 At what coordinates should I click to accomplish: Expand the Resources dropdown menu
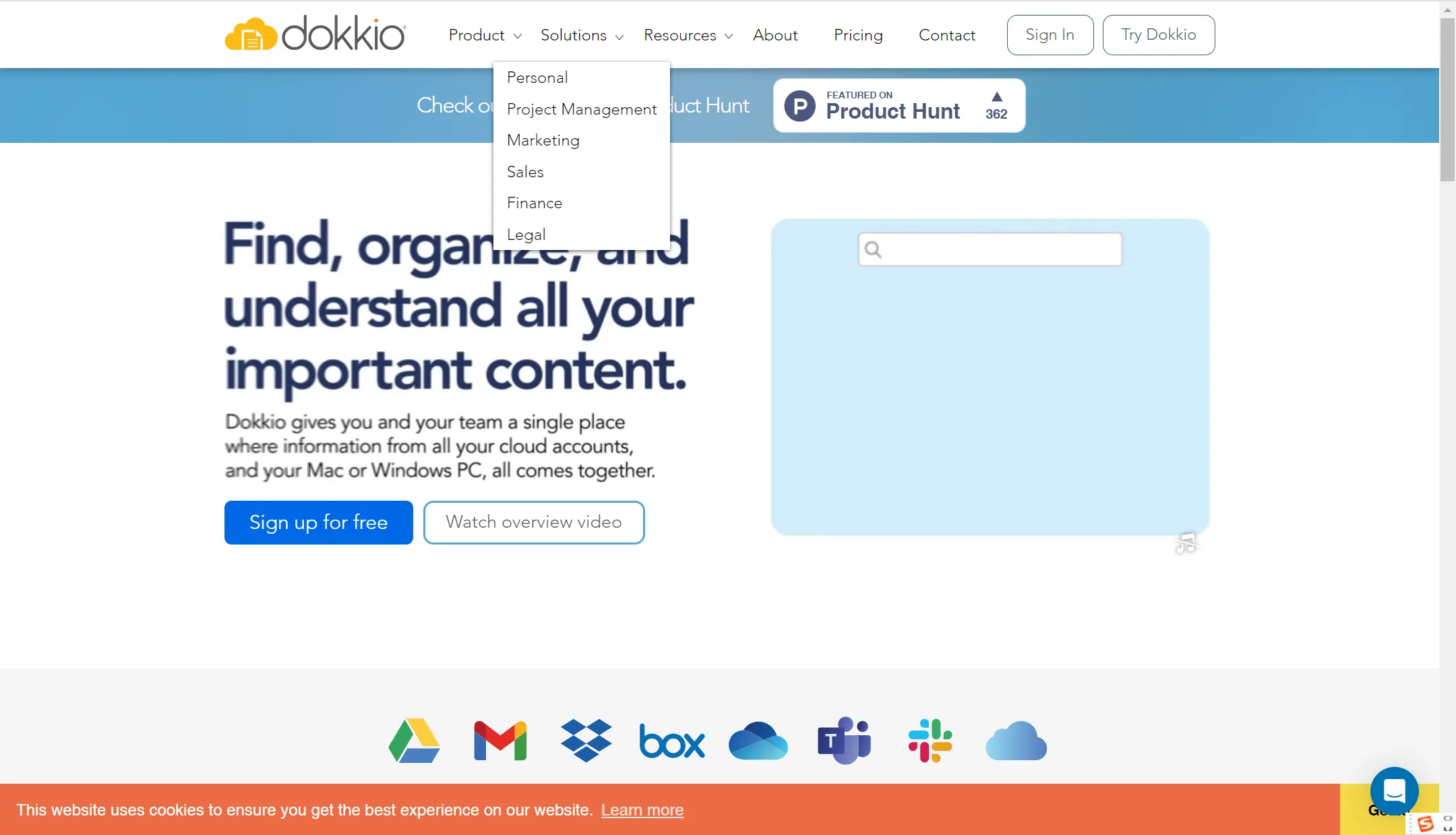coord(688,35)
